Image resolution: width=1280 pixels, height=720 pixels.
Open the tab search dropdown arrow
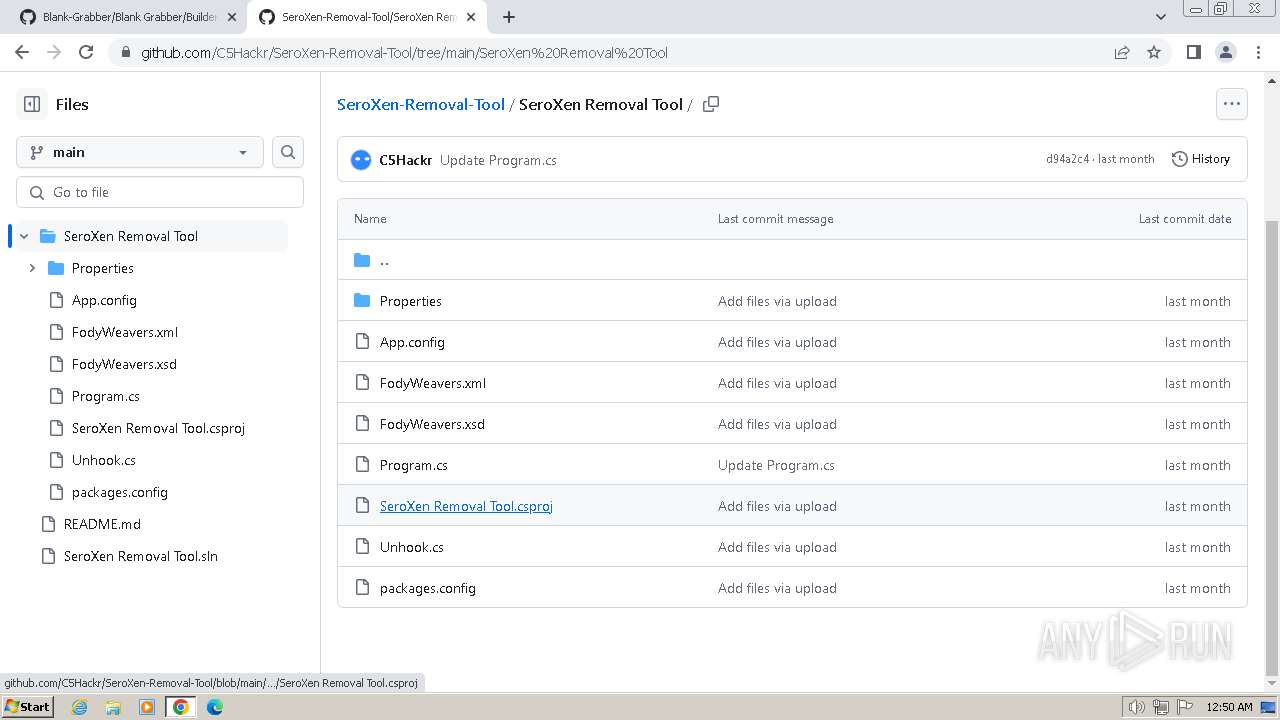click(x=1160, y=17)
